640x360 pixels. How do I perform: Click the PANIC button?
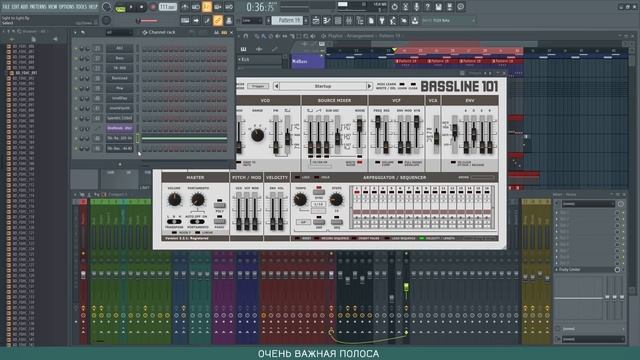click(x=219, y=221)
